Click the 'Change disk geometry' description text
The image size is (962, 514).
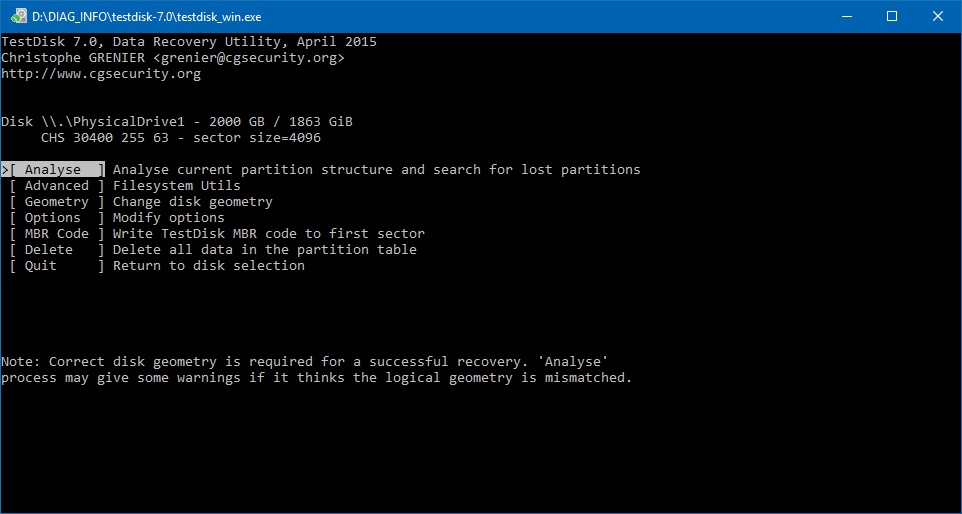[193, 202]
